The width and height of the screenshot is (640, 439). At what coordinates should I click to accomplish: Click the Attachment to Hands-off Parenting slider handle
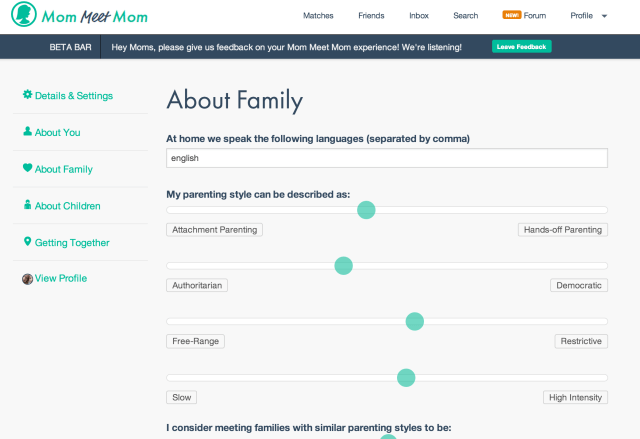coord(366,210)
